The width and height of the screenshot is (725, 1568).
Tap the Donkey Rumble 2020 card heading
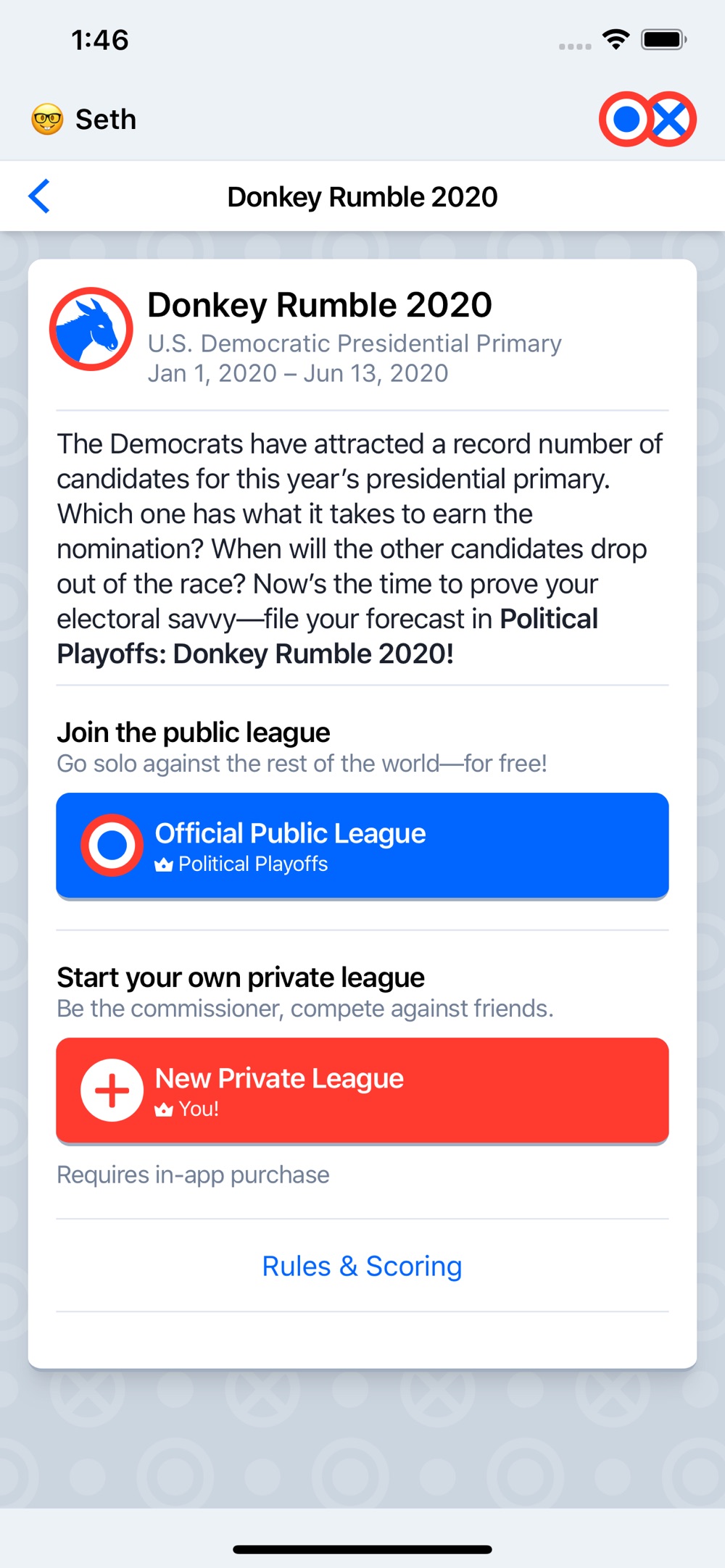pyautogui.click(x=320, y=305)
